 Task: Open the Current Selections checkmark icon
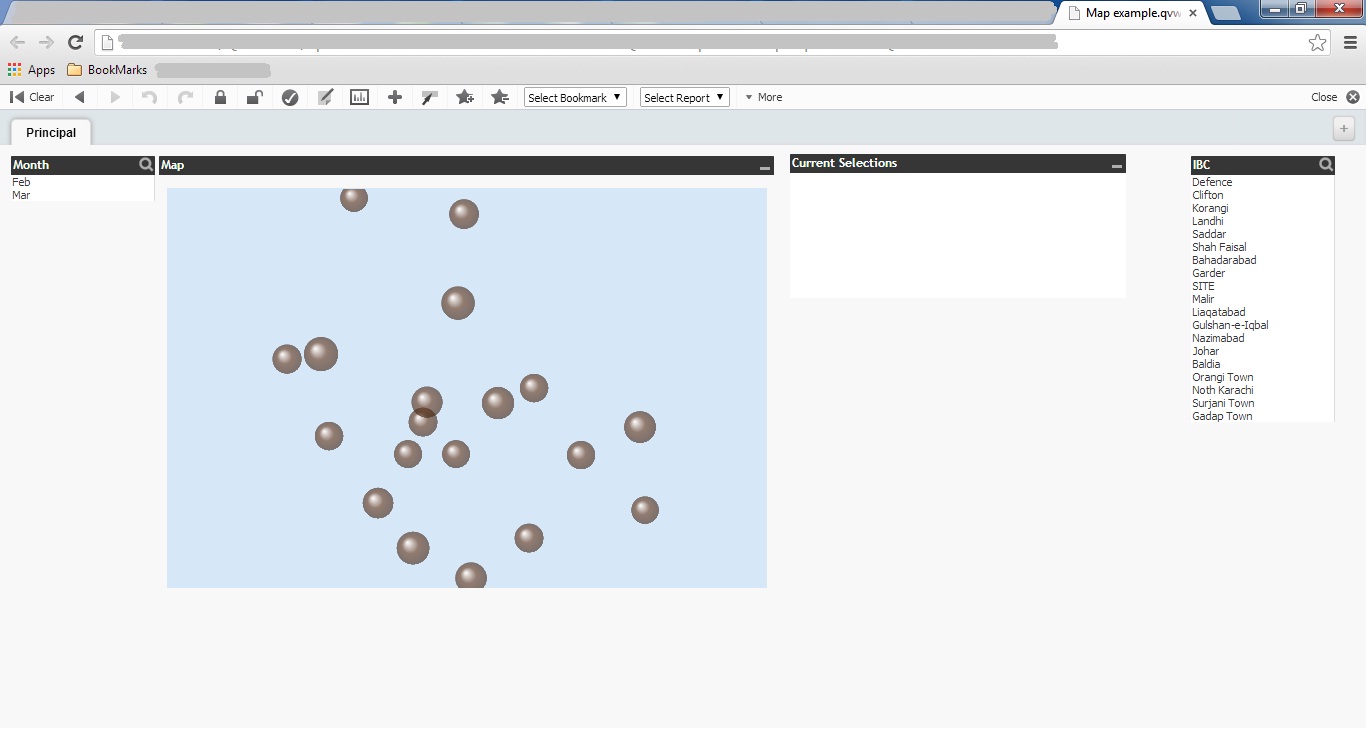(x=290, y=97)
